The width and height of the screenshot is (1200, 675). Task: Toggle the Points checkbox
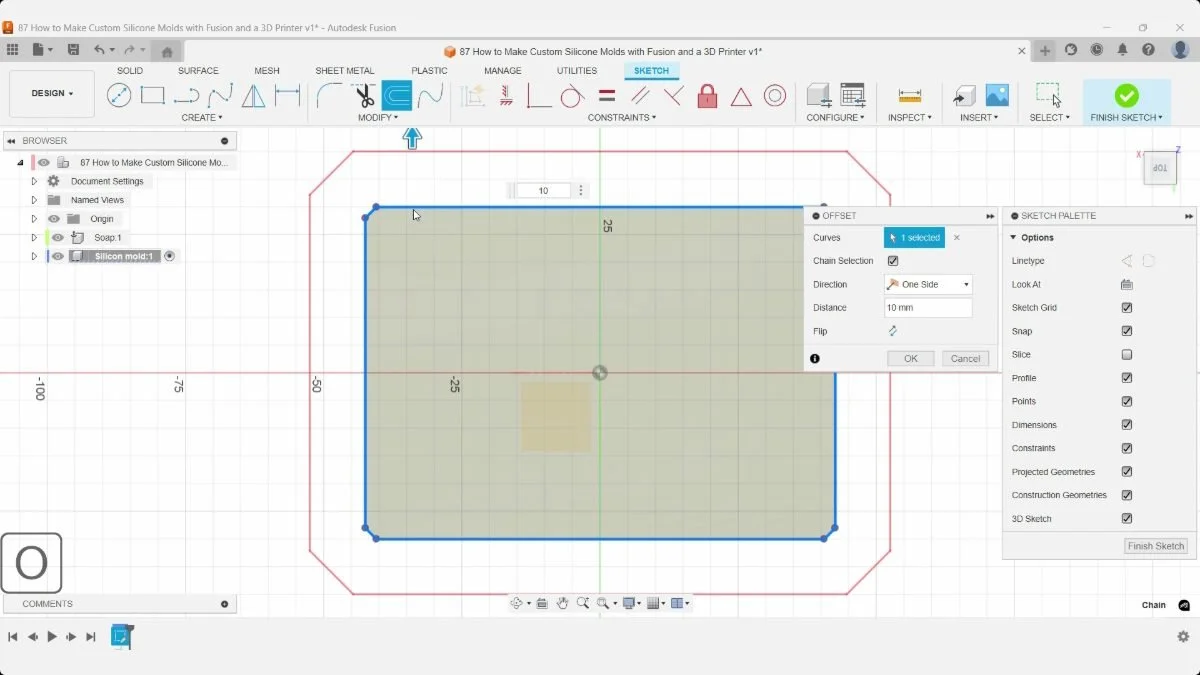pyautogui.click(x=1127, y=402)
